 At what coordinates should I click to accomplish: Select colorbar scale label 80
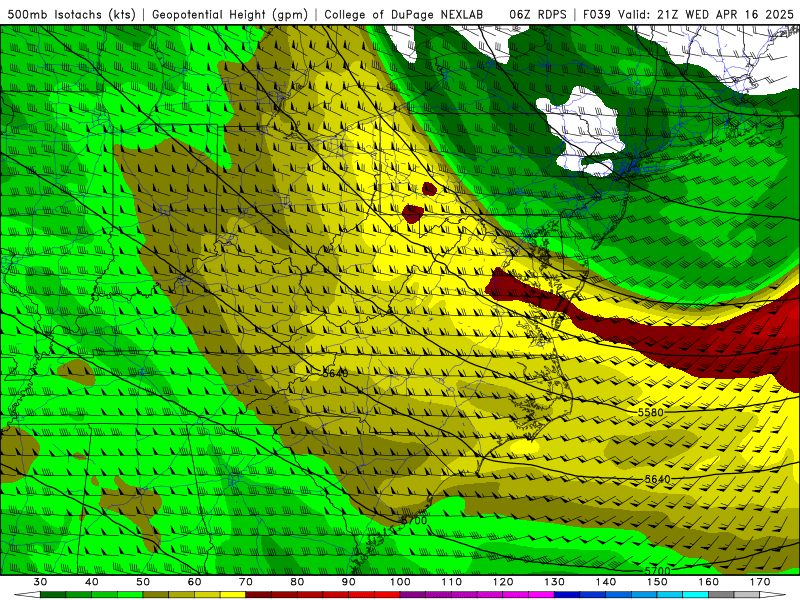coord(297,582)
